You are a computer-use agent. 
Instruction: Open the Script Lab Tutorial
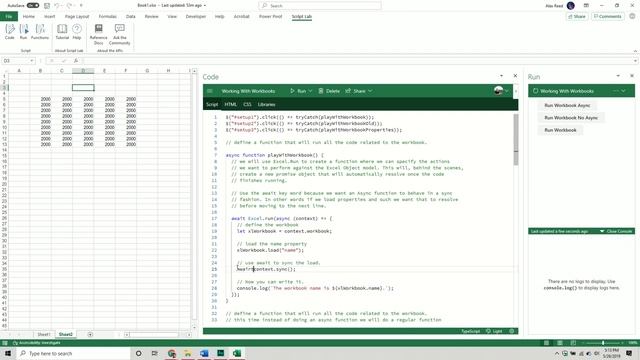(62, 31)
